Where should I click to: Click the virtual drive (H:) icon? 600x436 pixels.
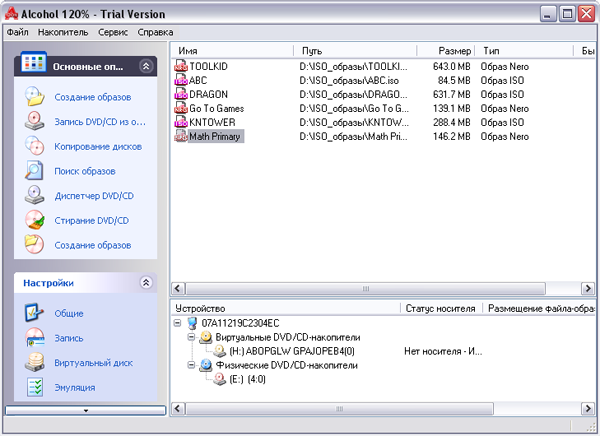tap(220, 351)
